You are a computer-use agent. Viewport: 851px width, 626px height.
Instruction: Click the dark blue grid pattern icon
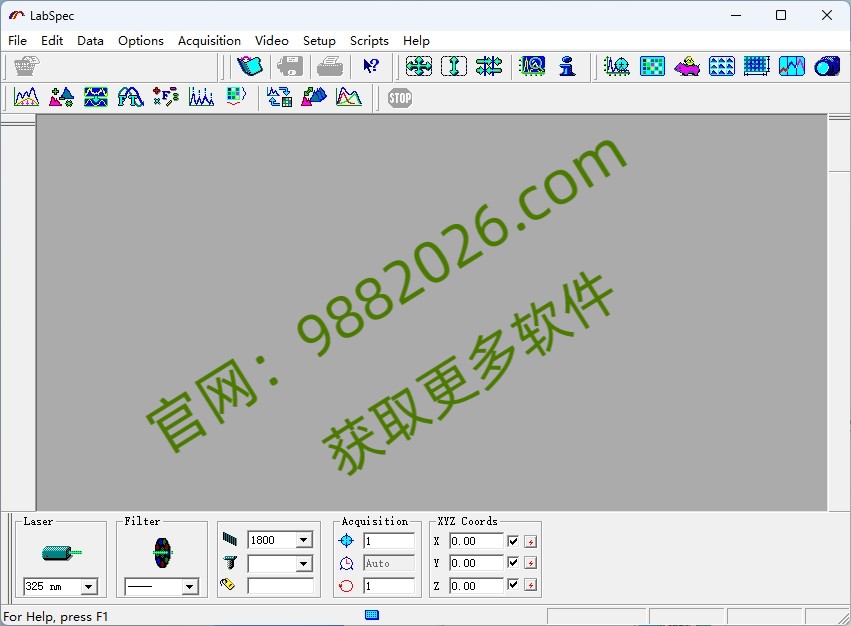tap(757, 66)
